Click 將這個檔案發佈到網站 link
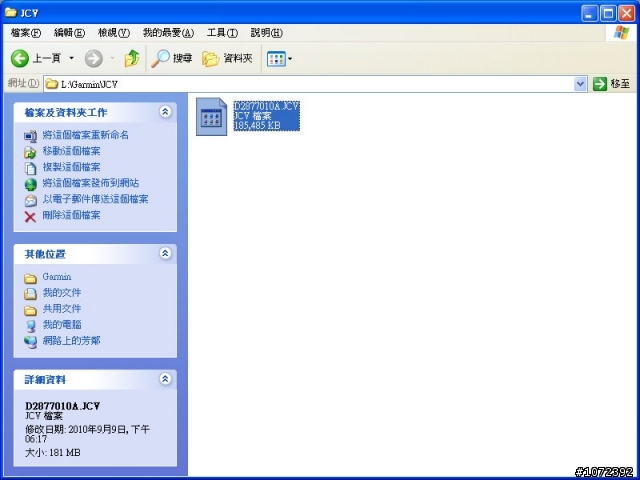This screenshot has height=480, width=640. coord(91,183)
